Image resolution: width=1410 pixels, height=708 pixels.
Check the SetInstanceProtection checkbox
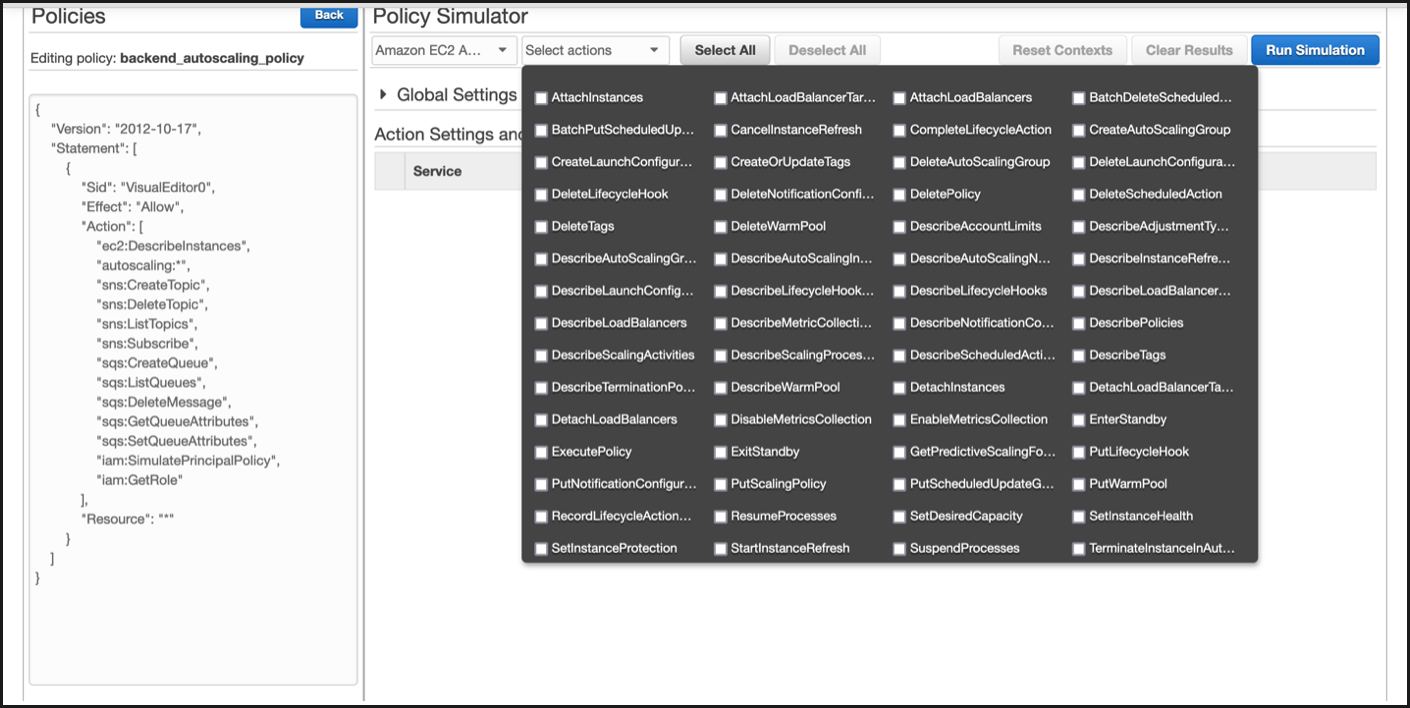tap(541, 549)
